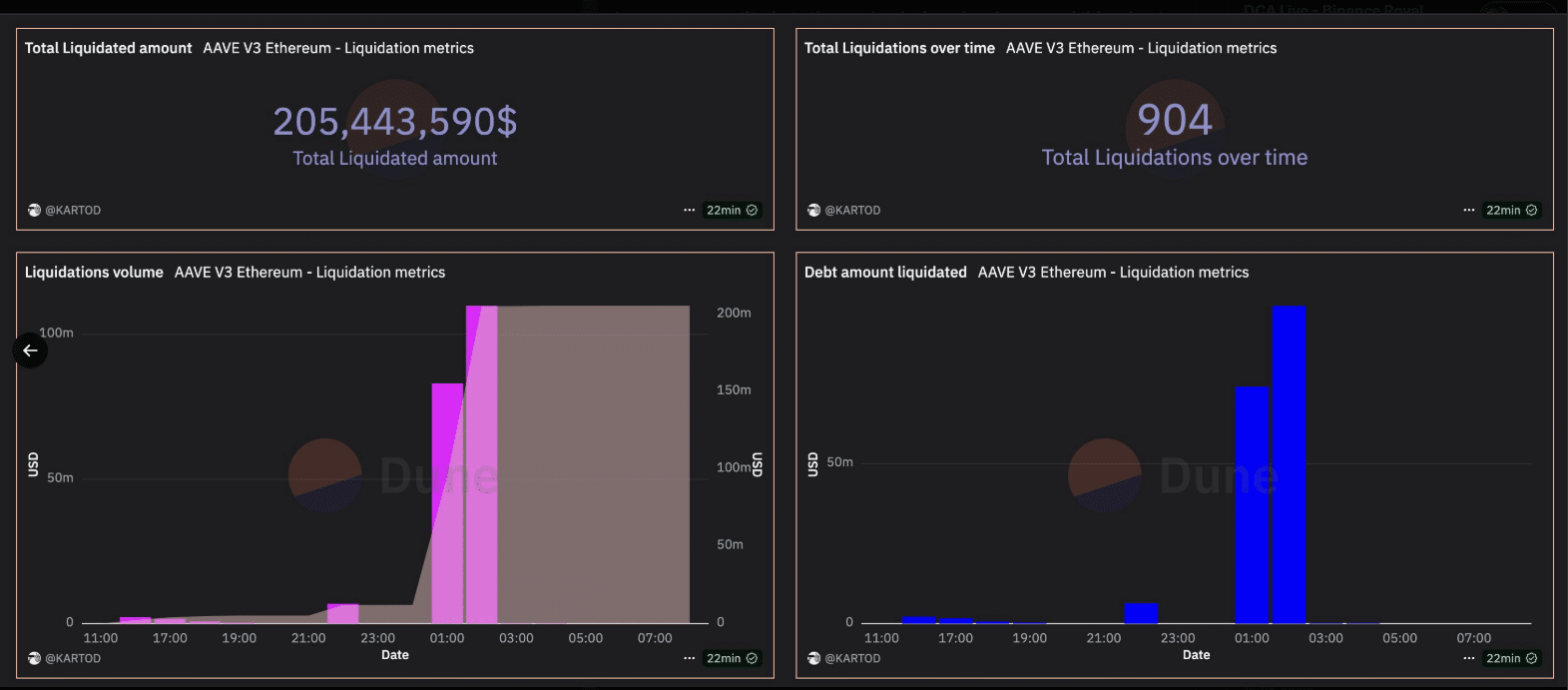Image resolution: width=1568 pixels, height=690 pixels.
Task: Click the back arrow button
Action: click(x=30, y=350)
